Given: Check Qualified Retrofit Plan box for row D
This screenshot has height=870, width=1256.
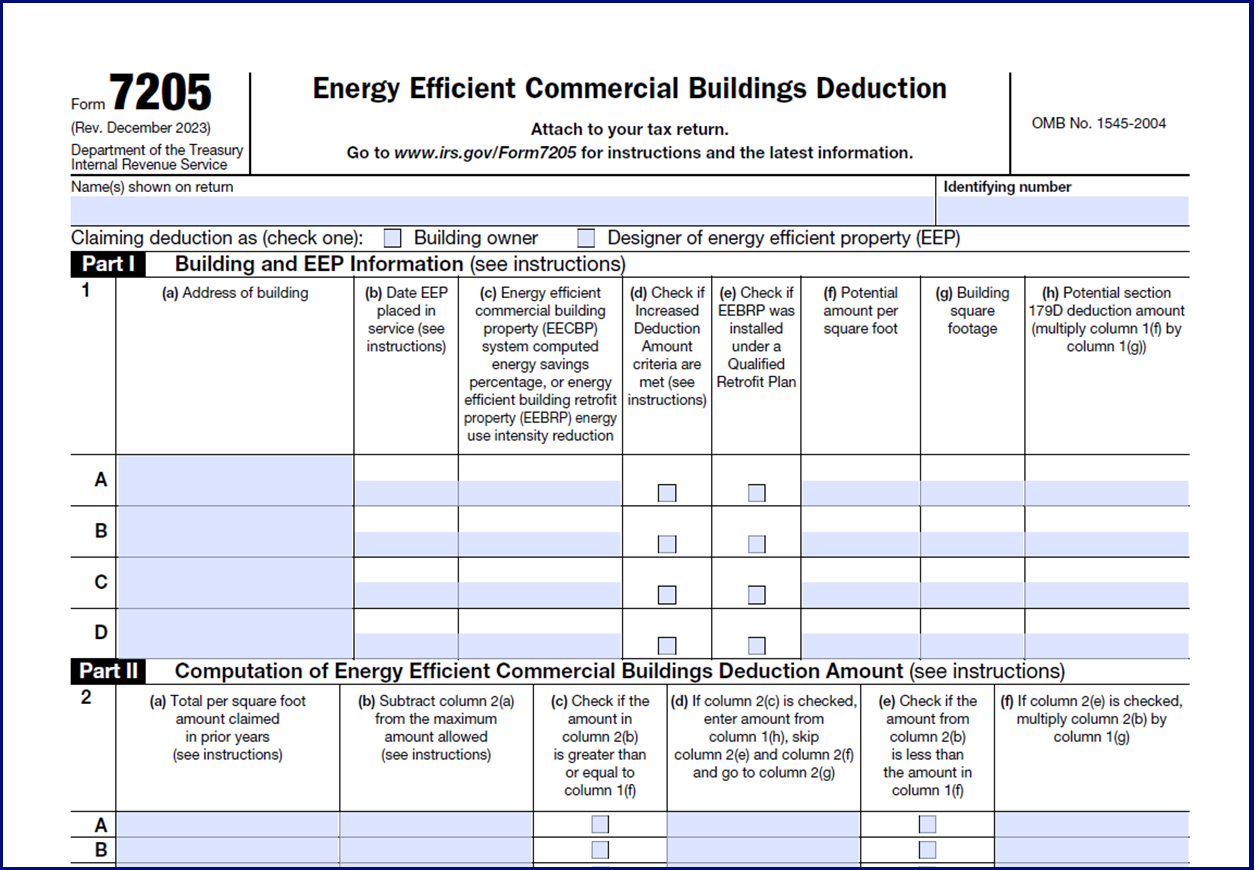Looking at the screenshot, I should click(x=757, y=646).
